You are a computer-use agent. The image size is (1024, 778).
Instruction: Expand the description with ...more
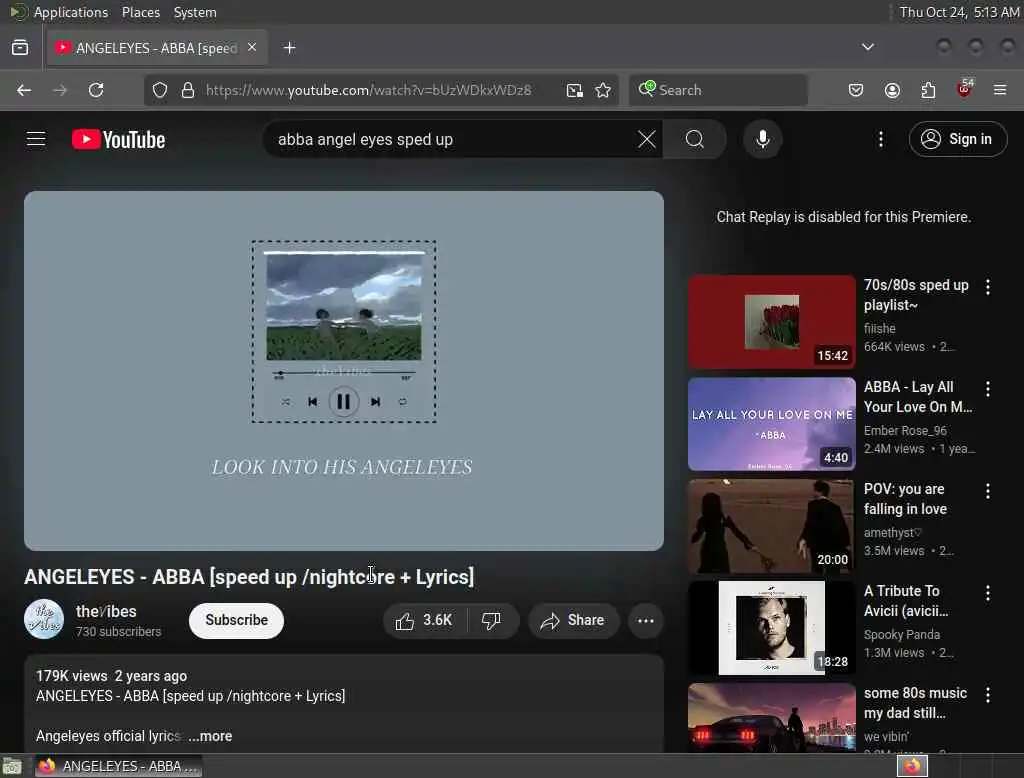210,736
